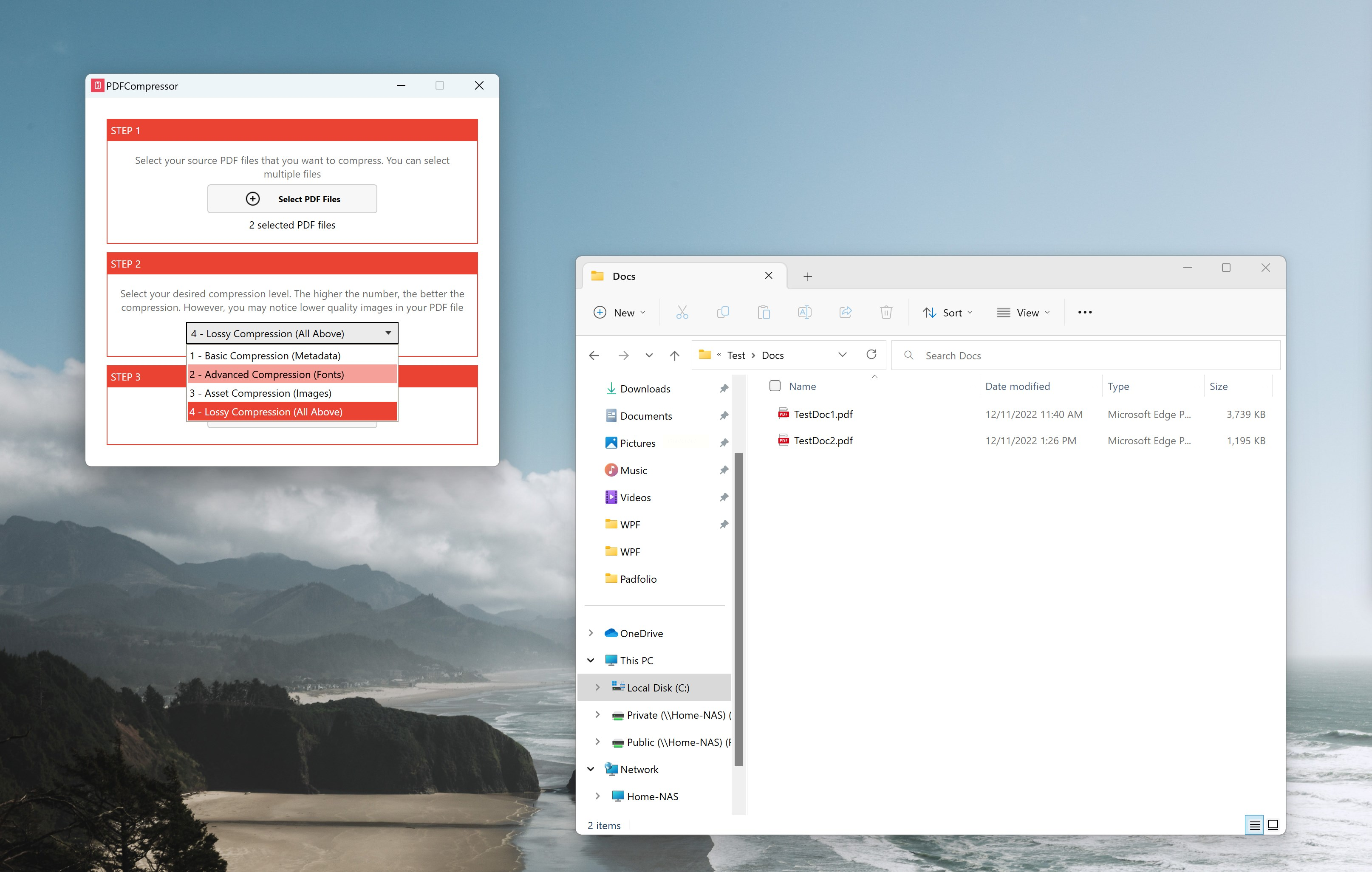Open the New item button menu
This screenshot has width=1372, height=872.
click(x=620, y=313)
